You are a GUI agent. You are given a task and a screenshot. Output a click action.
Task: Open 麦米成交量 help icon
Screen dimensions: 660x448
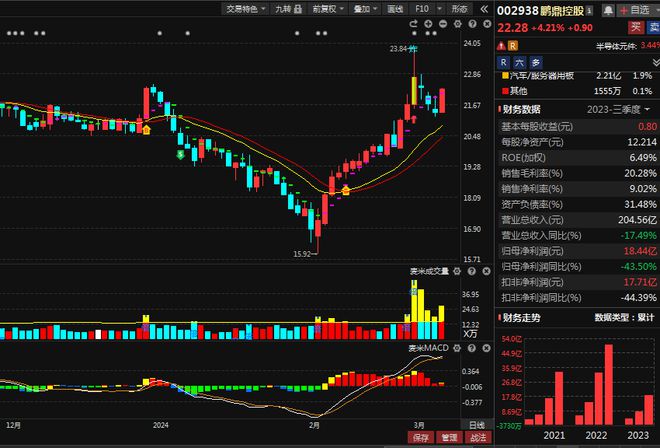(x=472, y=271)
